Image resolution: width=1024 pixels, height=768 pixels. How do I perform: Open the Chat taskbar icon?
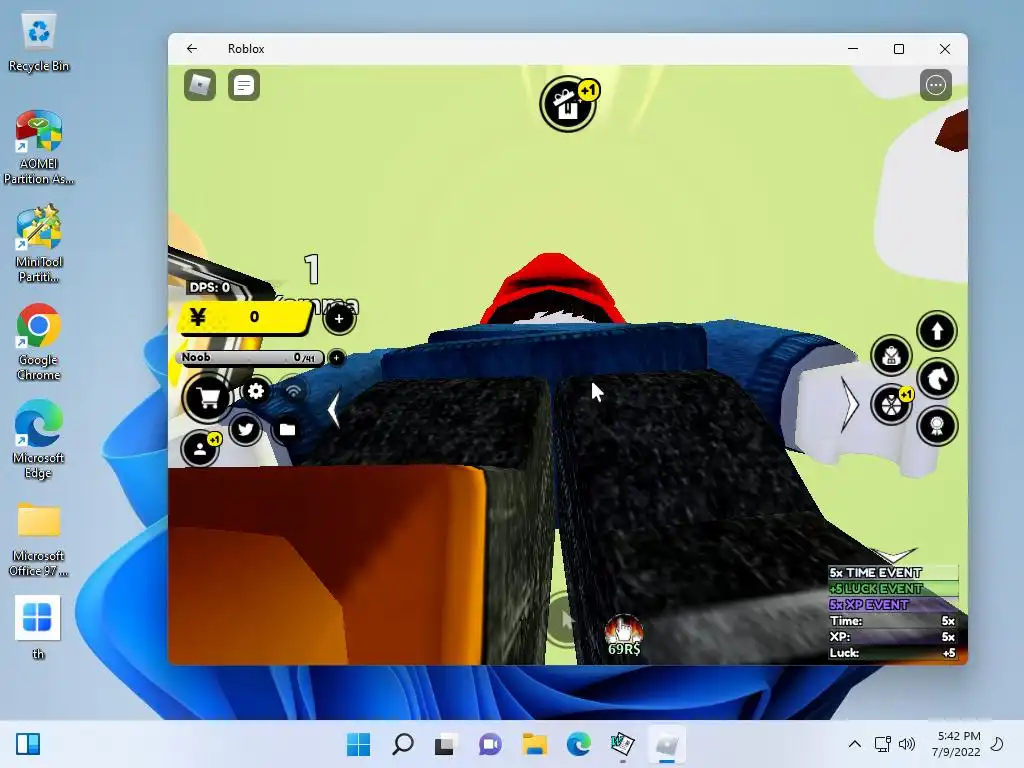point(490,744)
